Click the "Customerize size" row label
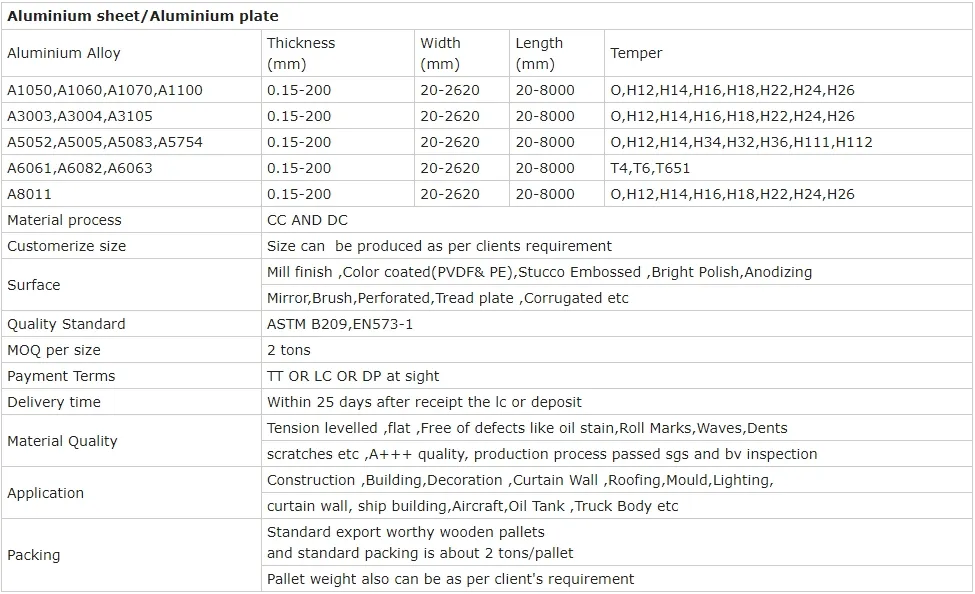 67,246
